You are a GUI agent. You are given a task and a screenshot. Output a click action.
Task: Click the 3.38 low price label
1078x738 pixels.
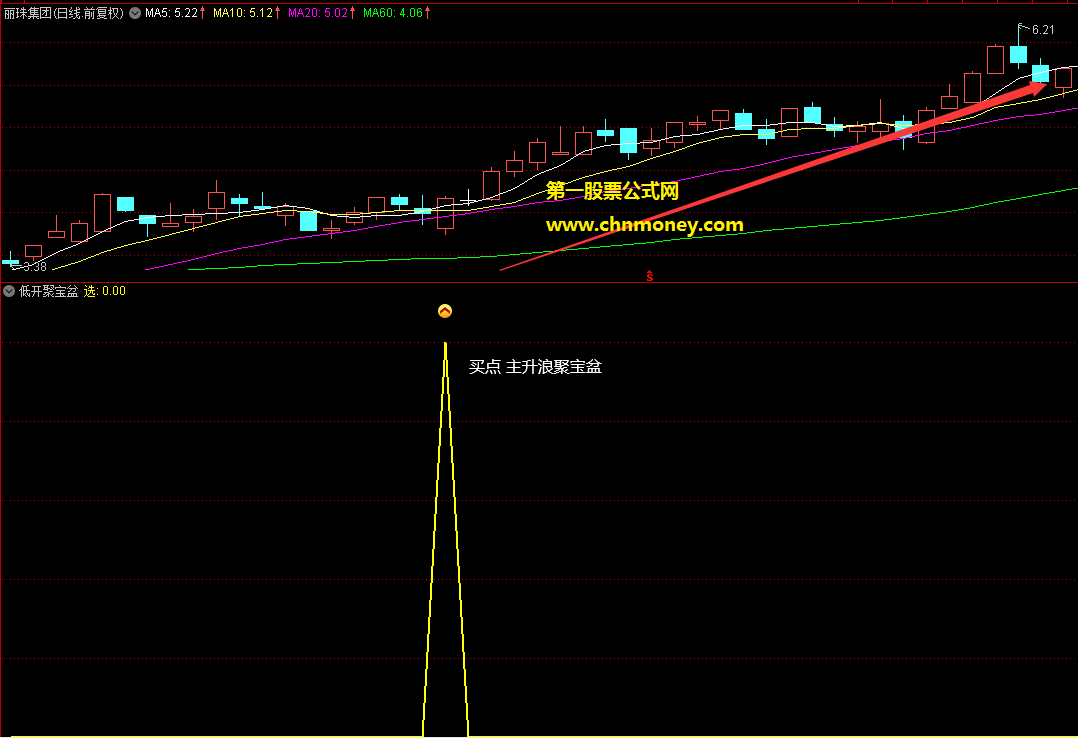coord(34,267)
